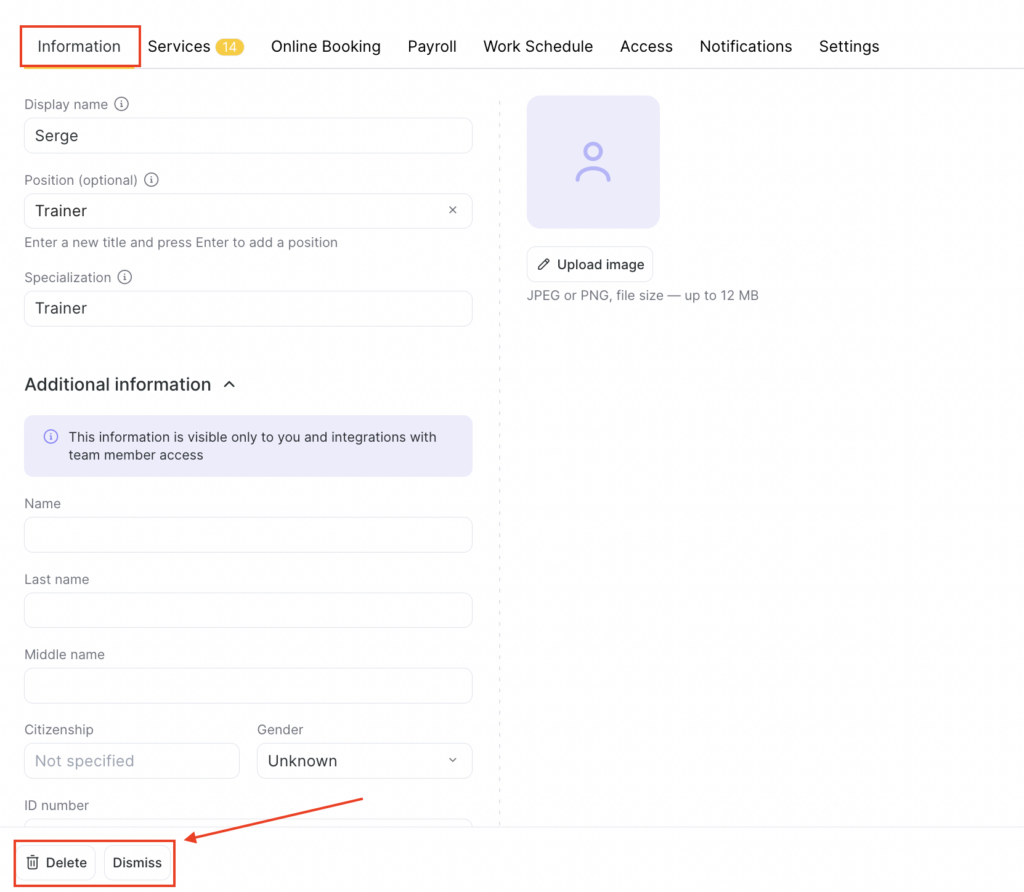Click the info icon next to Position (optional)
The height and width of the screenshot is (892, 1024).
(x=152, y=180)
